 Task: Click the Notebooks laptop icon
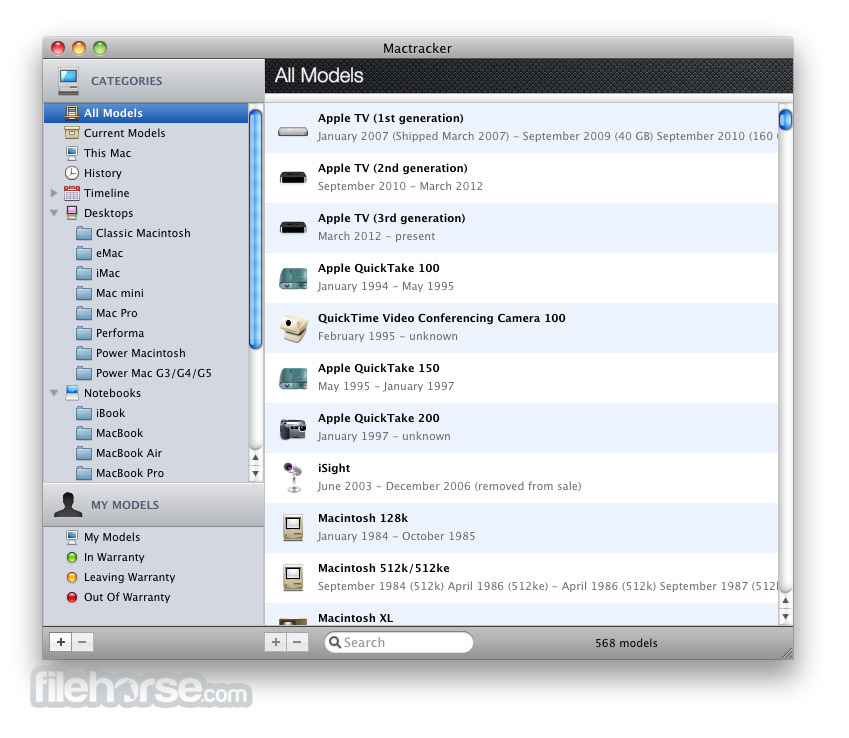point(71,393)
